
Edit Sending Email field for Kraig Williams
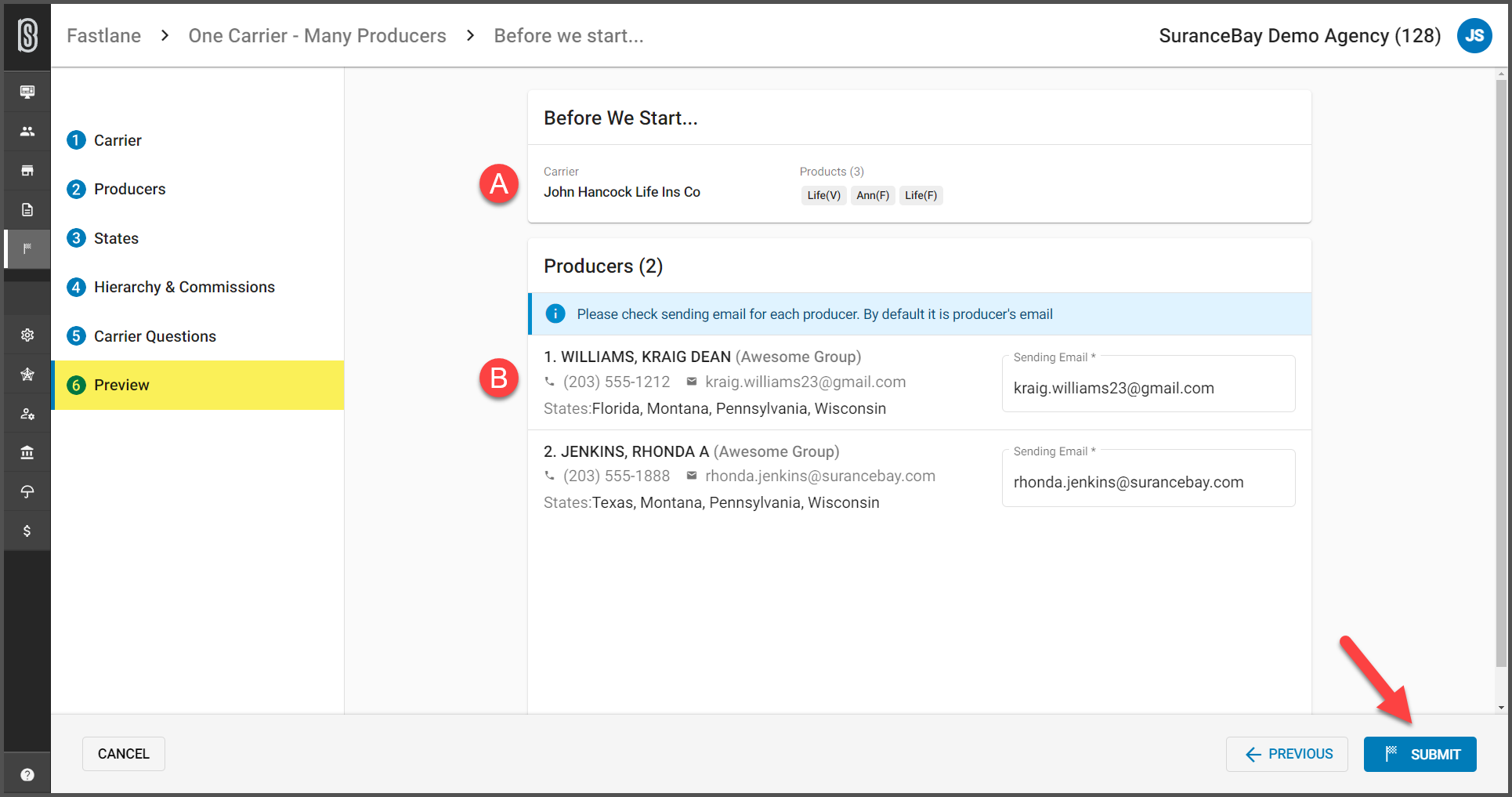[1148, 384]
